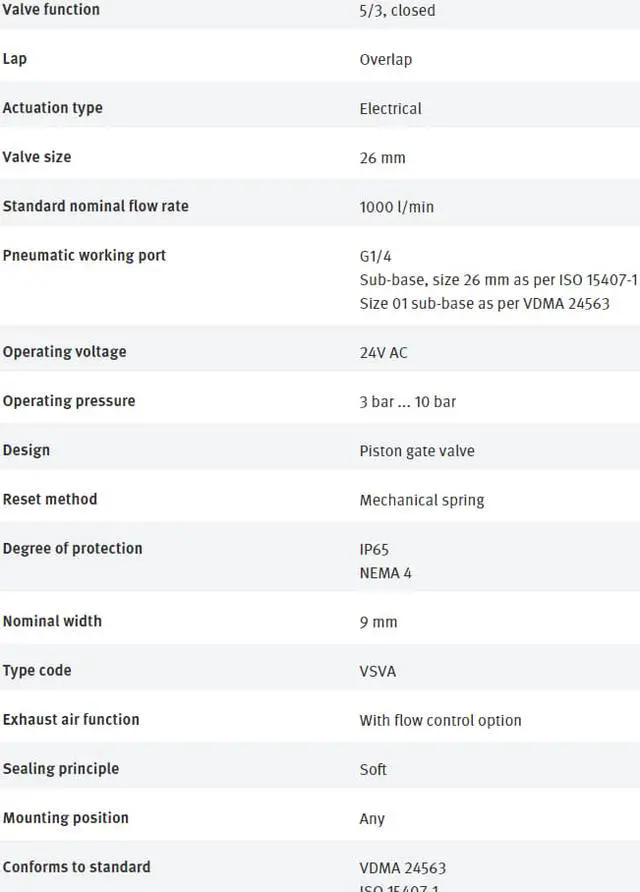
Task: Click the "Standard nominal flow rate" label
Action: (x=95, y=206)
